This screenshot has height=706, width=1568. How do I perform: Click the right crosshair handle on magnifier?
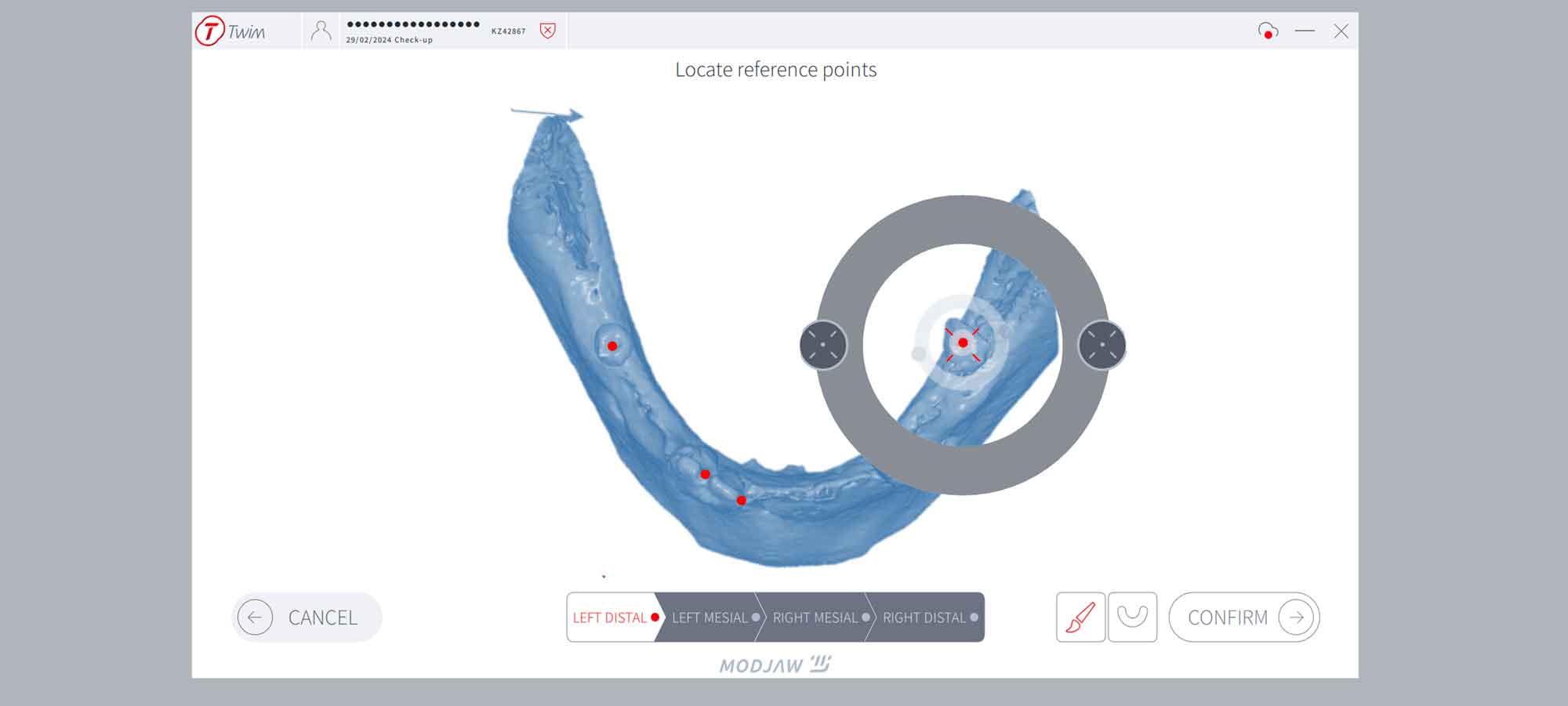point(1102,345)
